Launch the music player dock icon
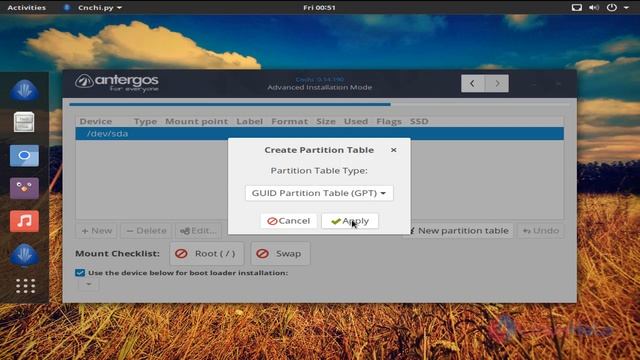Viewport: 640px width, 360px height. [x=24, y=221]
